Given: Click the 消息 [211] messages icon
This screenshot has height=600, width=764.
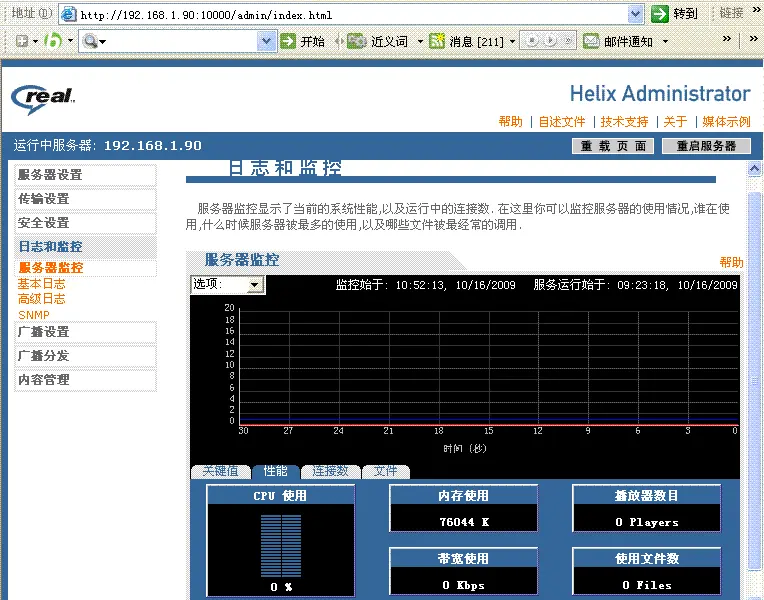Looking at the screenshot, I should click(437, 41).
